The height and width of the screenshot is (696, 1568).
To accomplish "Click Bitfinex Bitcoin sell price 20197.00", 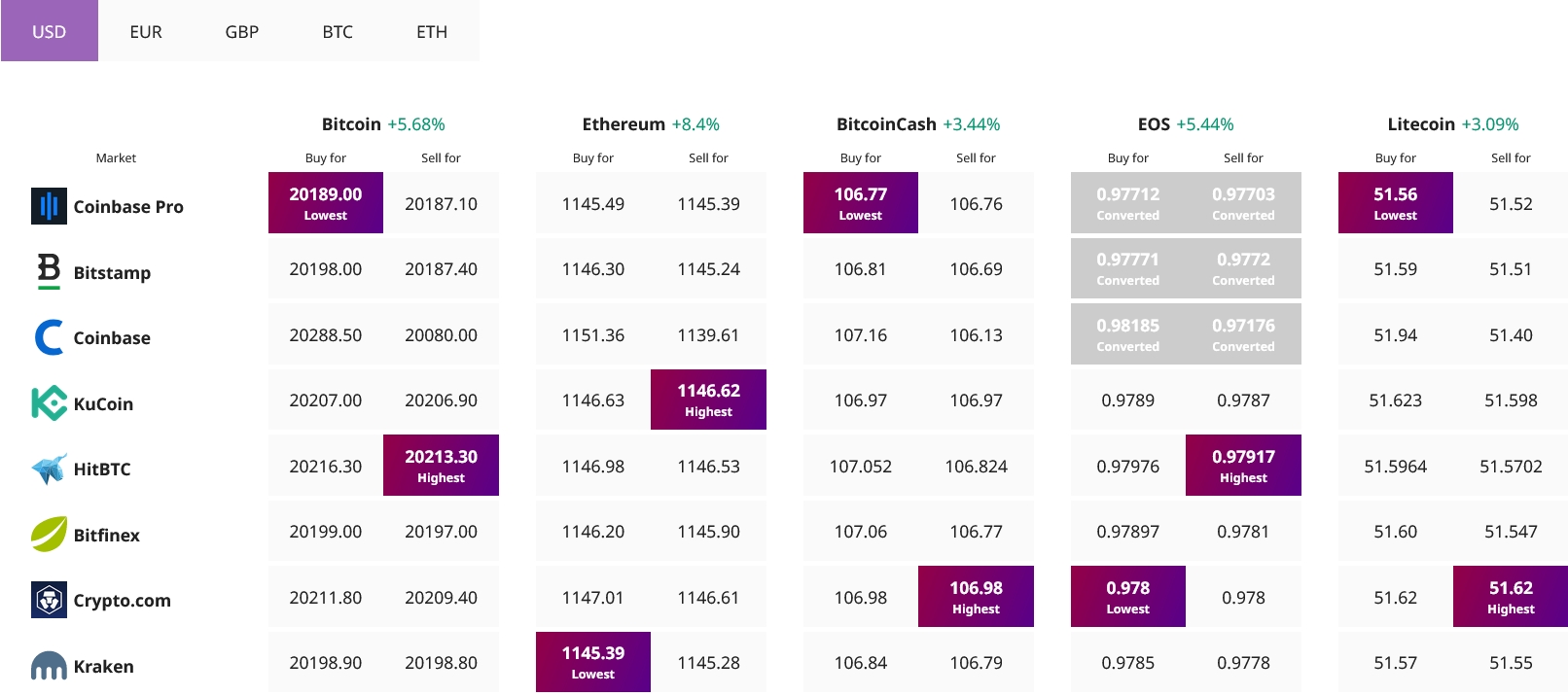I will (x=441, y=532).
